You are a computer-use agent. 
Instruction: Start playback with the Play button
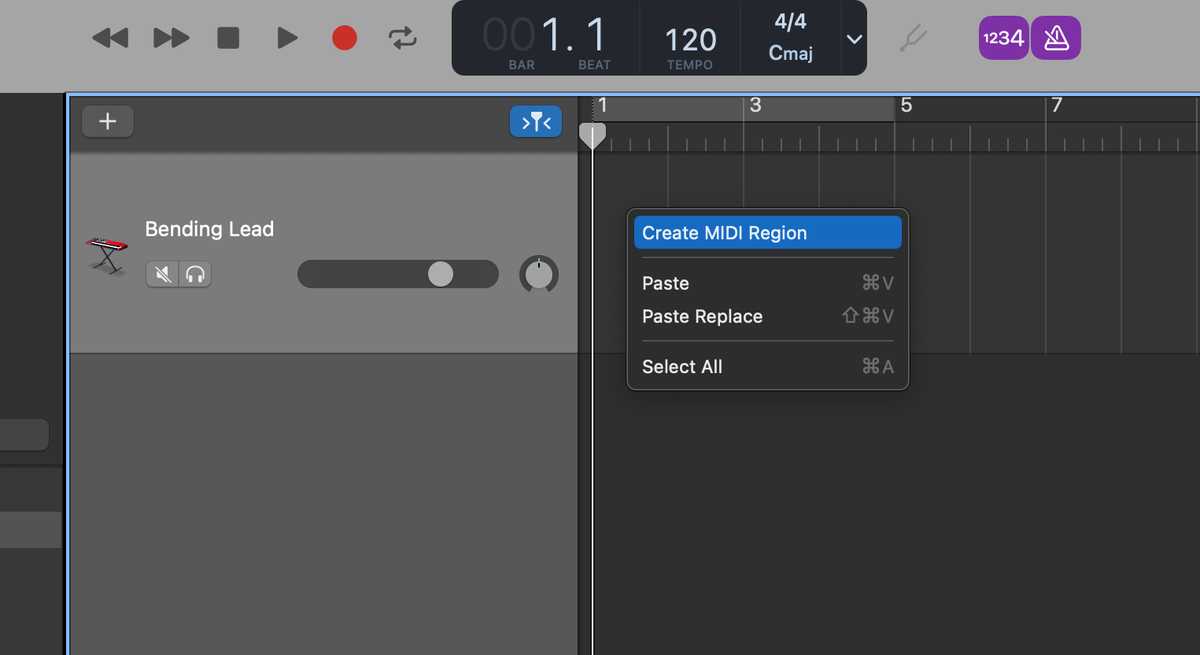coord(287,38)
